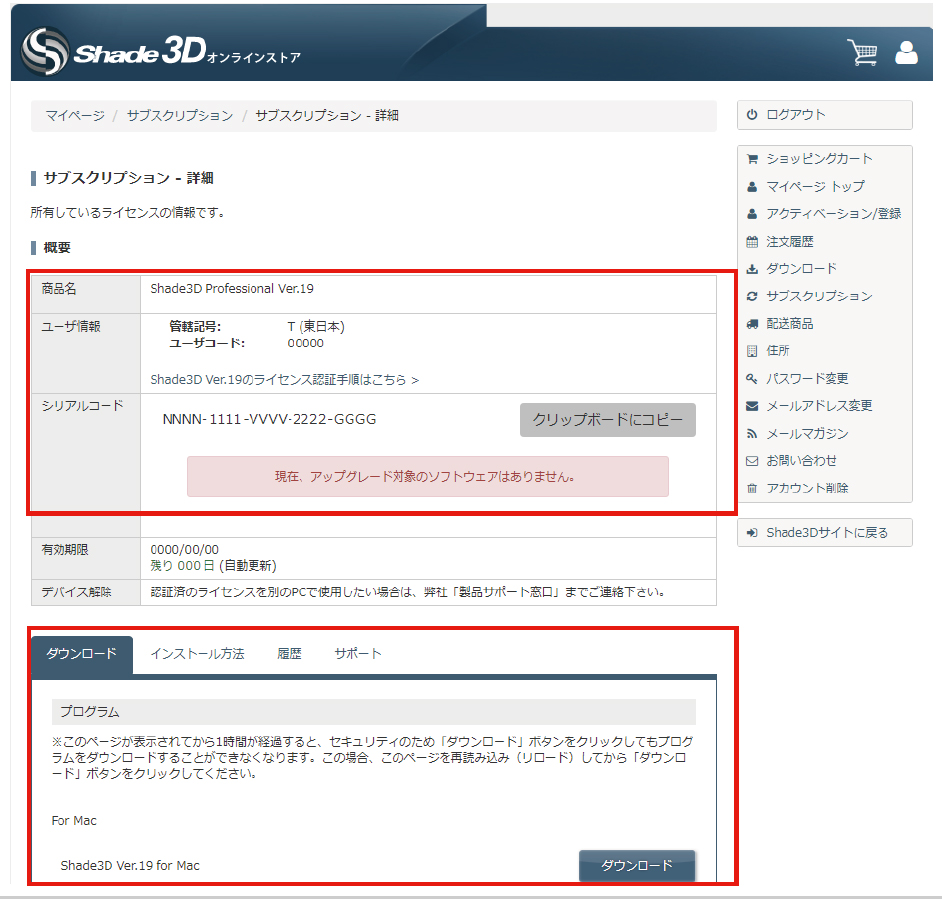The image size is (942, 899).
Task: Click the expiry date 0000/00/00
Action: [184, 549]
